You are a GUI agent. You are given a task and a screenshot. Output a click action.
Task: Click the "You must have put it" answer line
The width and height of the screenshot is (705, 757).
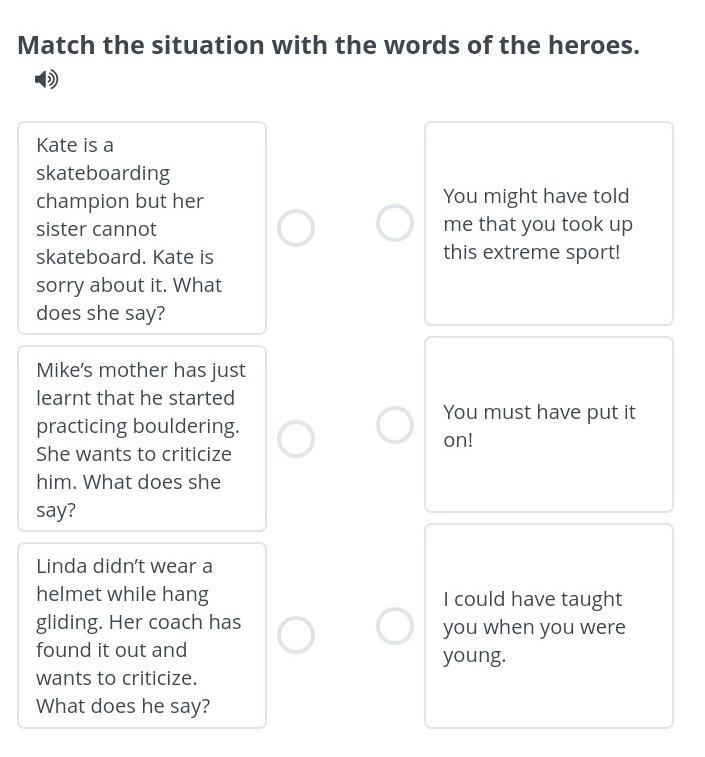(539, 412)
